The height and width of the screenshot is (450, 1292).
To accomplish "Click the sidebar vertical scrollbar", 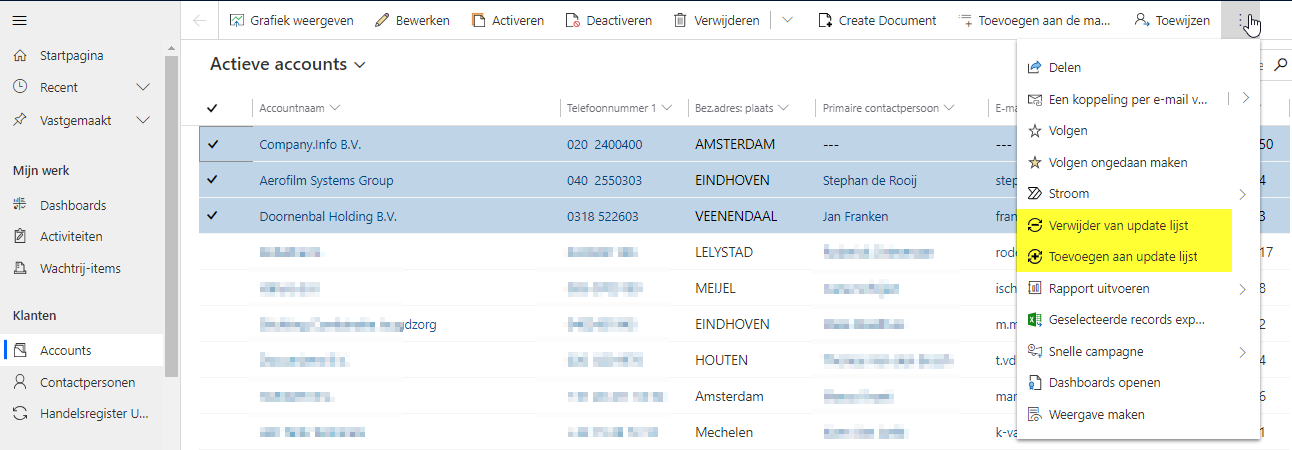I will click(171, 200).
